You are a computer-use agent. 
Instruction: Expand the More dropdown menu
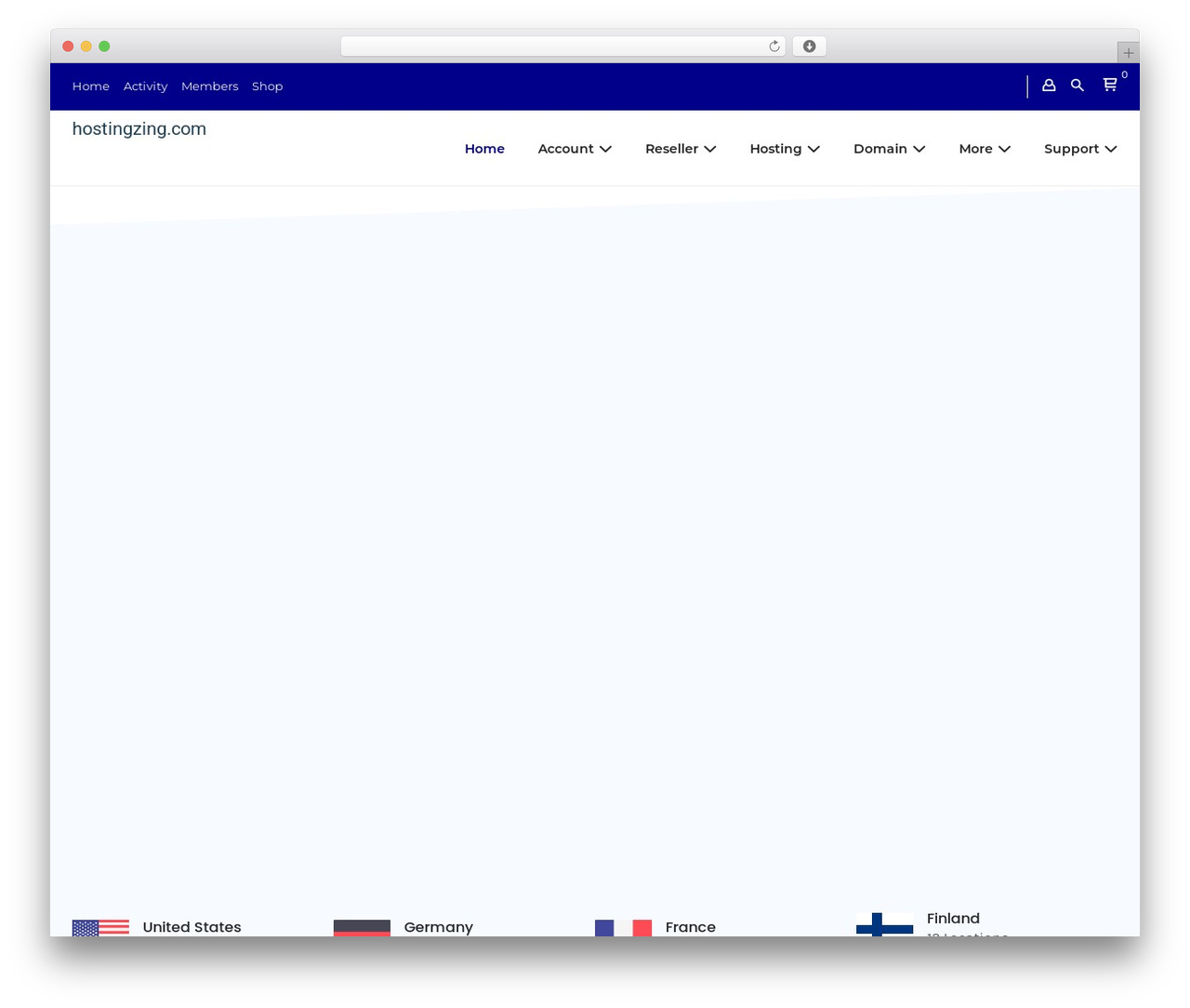pos(985,149)
